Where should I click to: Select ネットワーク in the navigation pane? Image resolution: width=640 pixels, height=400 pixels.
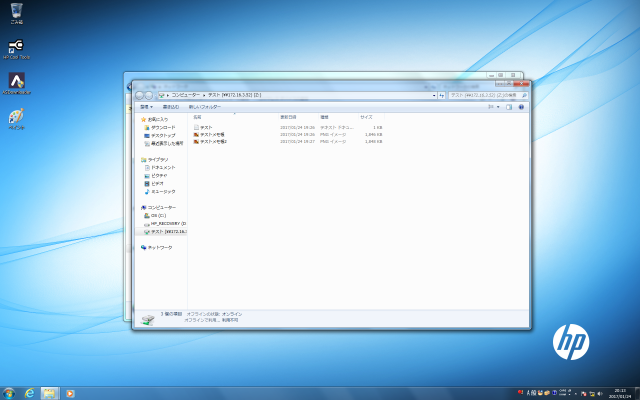pyautogui.click(x=160, y=247)
